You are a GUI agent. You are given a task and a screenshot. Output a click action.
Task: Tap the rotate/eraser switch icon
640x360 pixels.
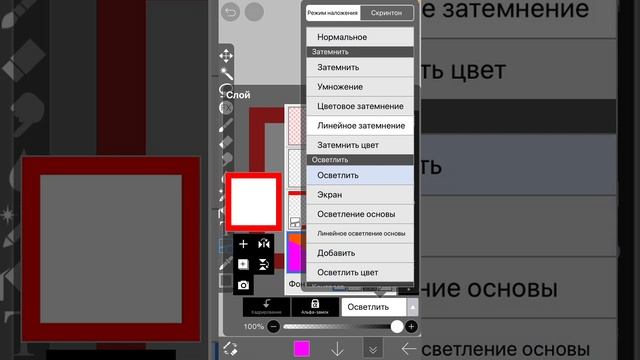(x=230, y=349)
